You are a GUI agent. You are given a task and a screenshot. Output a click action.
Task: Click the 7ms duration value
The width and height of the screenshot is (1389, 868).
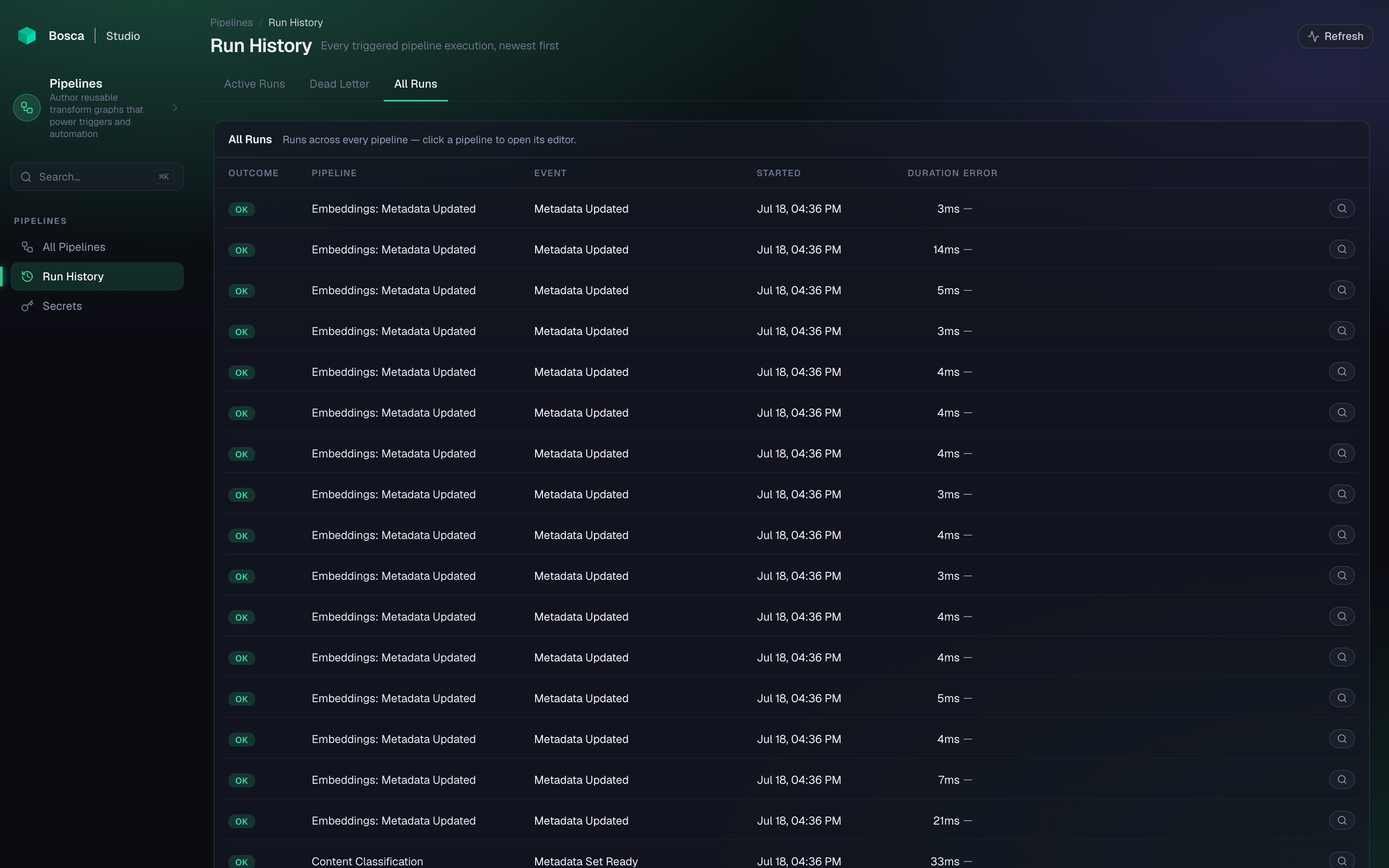point(948,780)
